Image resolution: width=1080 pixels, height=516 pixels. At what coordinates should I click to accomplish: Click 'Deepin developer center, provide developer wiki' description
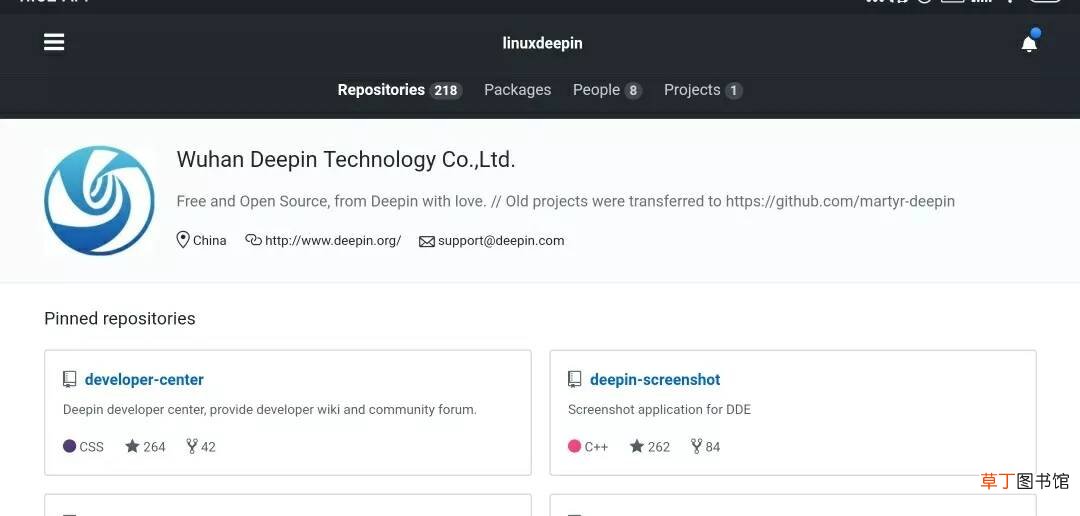(270, 409)
